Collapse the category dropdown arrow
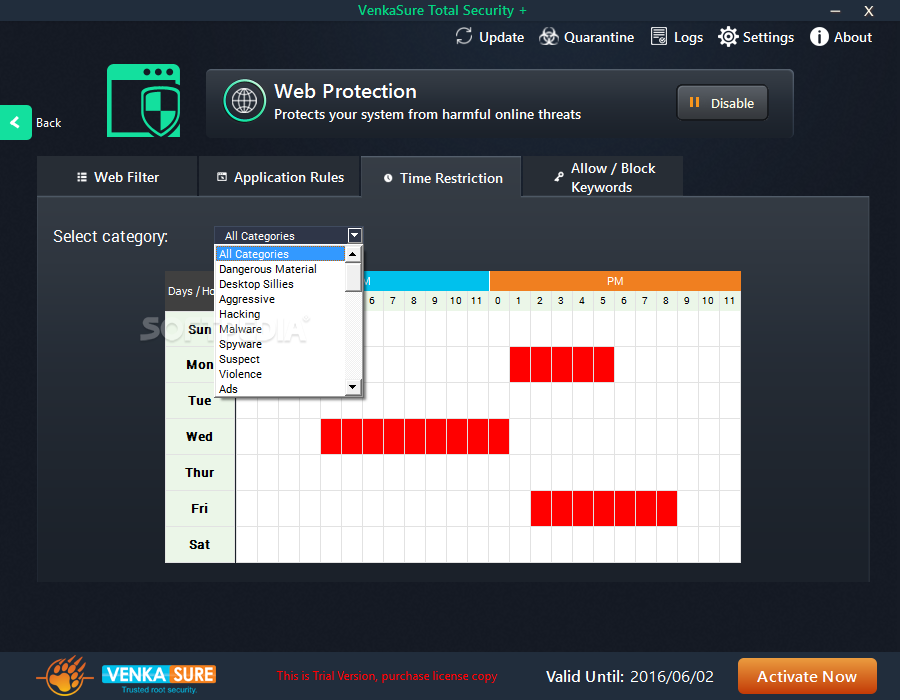This screenshot has width=900, height=700. tap(355, 235)
